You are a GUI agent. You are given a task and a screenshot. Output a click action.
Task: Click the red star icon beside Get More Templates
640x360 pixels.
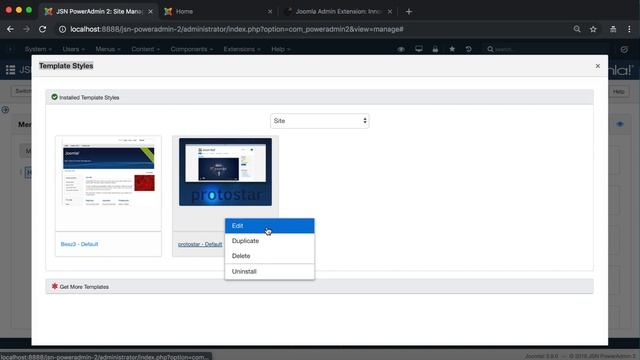point(54,286)
